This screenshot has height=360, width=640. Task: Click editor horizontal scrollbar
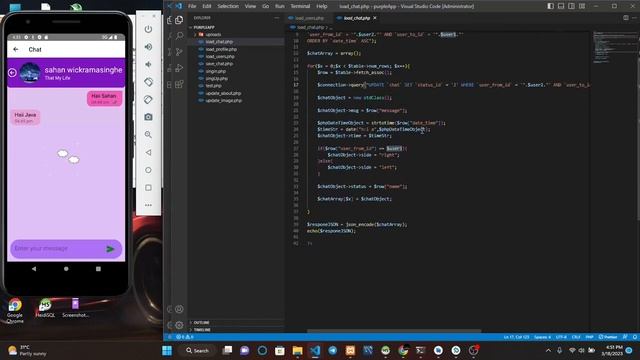[x=394, y=331]
